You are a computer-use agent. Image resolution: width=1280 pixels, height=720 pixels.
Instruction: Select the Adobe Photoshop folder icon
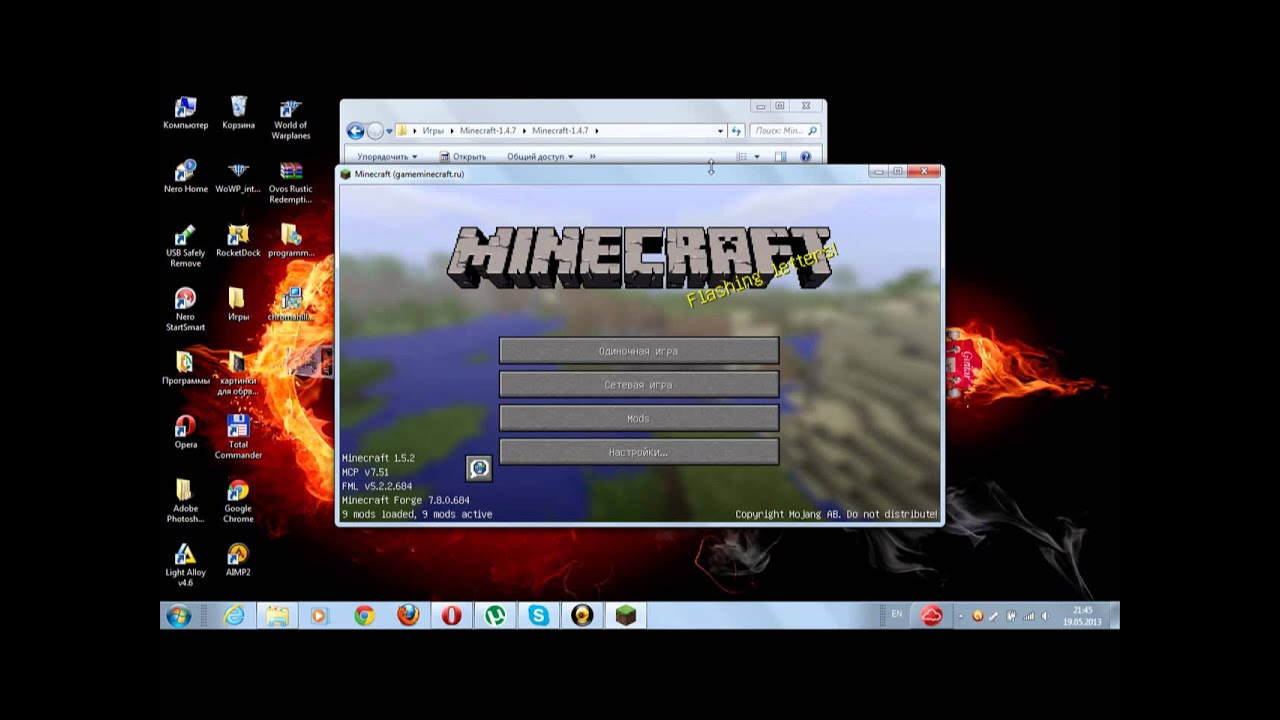pos(185,502)
